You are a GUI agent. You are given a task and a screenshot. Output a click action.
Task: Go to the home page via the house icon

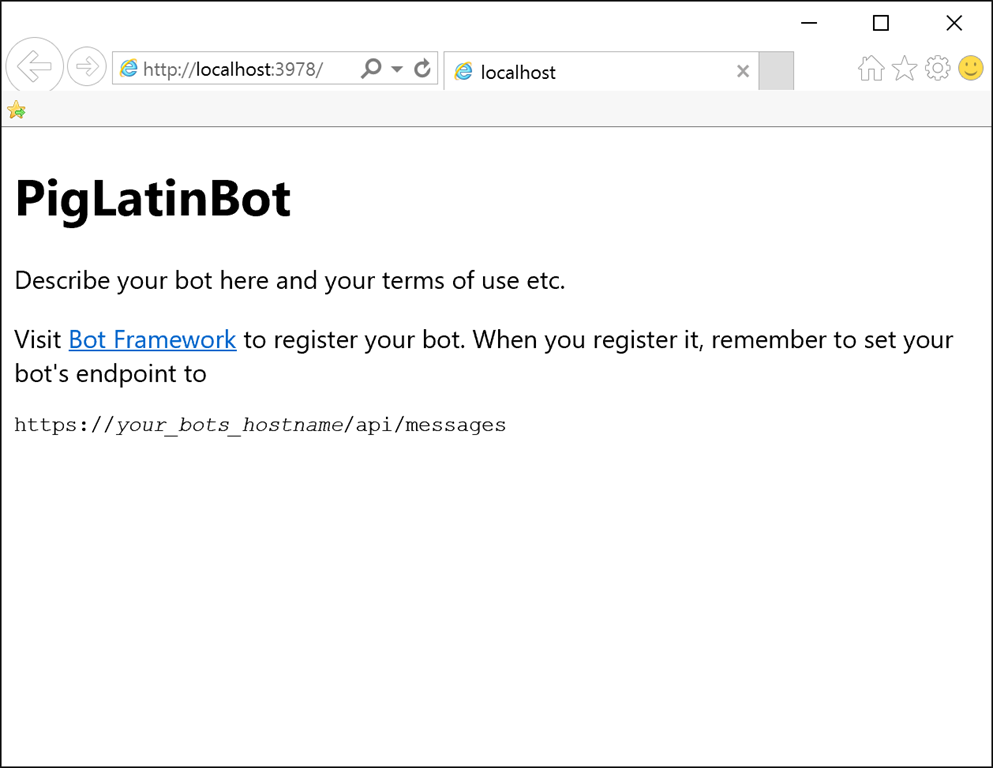coord(871,68)
